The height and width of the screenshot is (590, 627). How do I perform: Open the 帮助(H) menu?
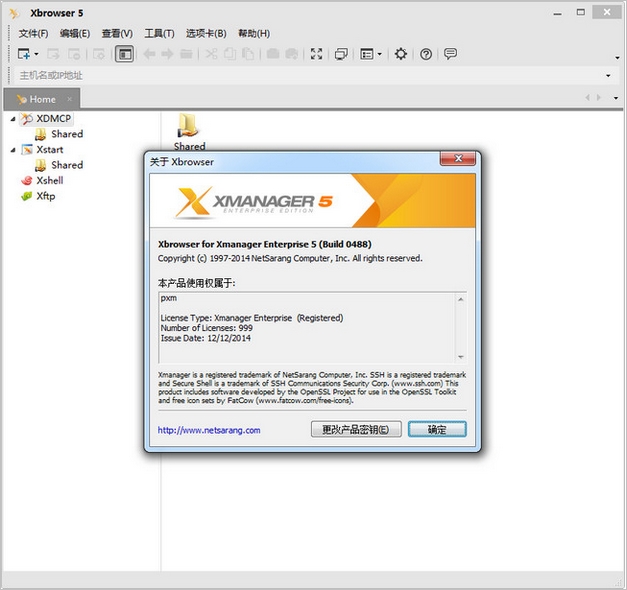tap(254, 33)
